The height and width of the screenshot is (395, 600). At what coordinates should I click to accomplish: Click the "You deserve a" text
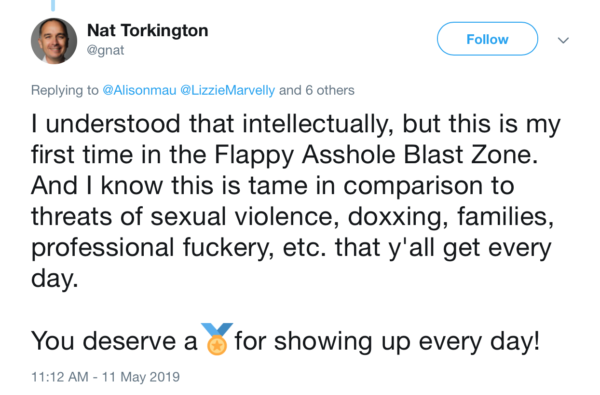click(x=114, y=341)
